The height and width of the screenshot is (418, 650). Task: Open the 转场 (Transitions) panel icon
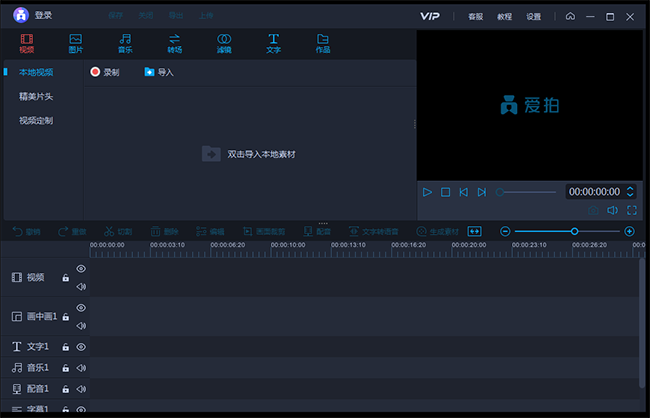[175, 42]
